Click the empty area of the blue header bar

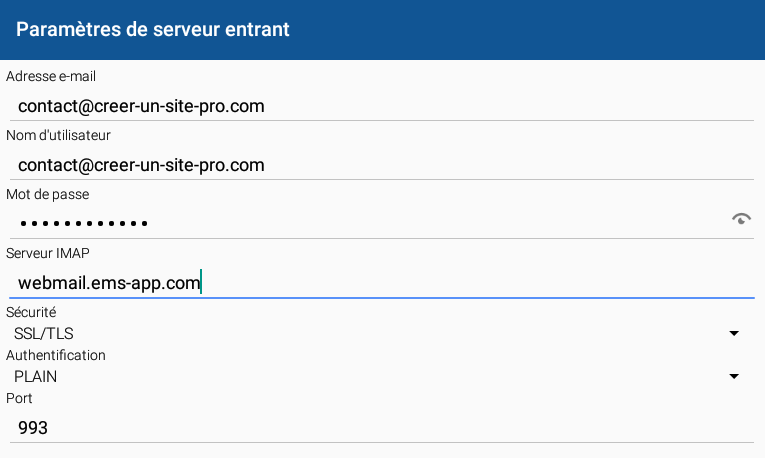(527, 29)
